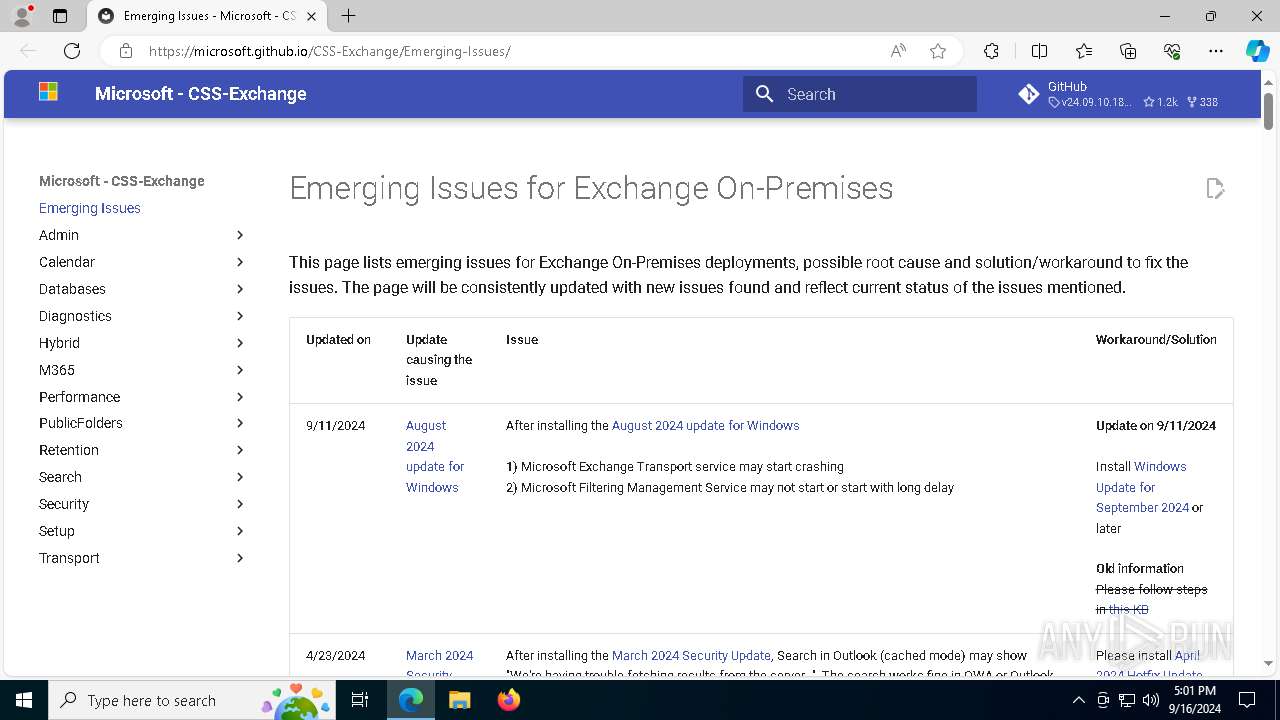This screenshot has height=720, width=1280.
Task: Open browser Extensions puzzle icon
Action: pos(991,51)
